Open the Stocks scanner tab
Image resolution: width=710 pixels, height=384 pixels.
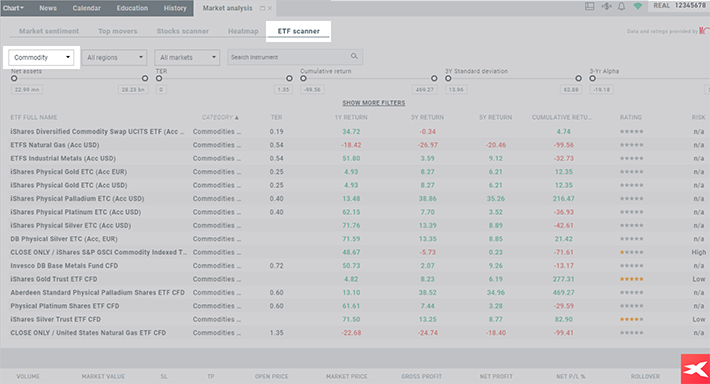(182, 31)
